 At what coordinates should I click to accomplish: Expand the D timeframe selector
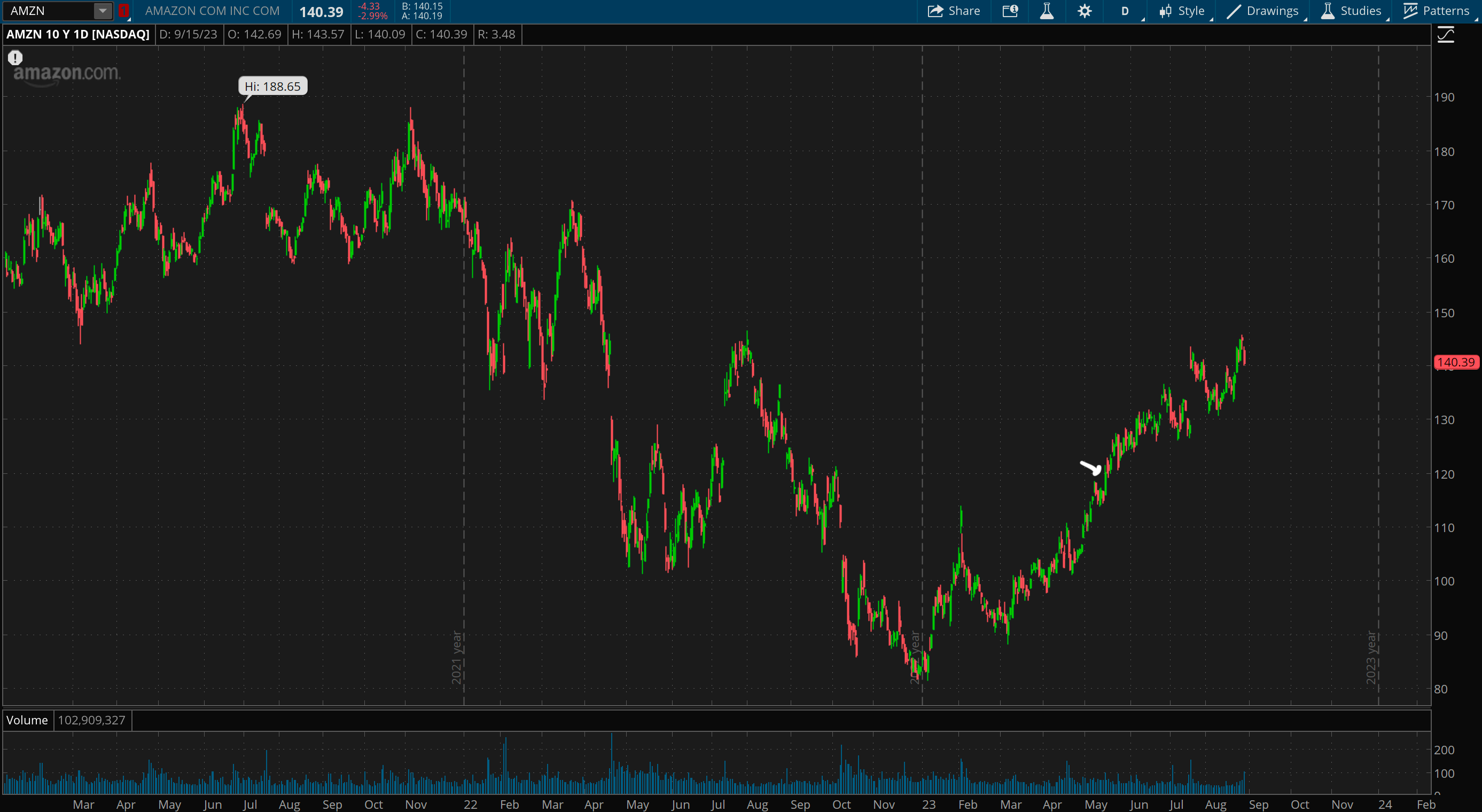(x=1125, y=11)
